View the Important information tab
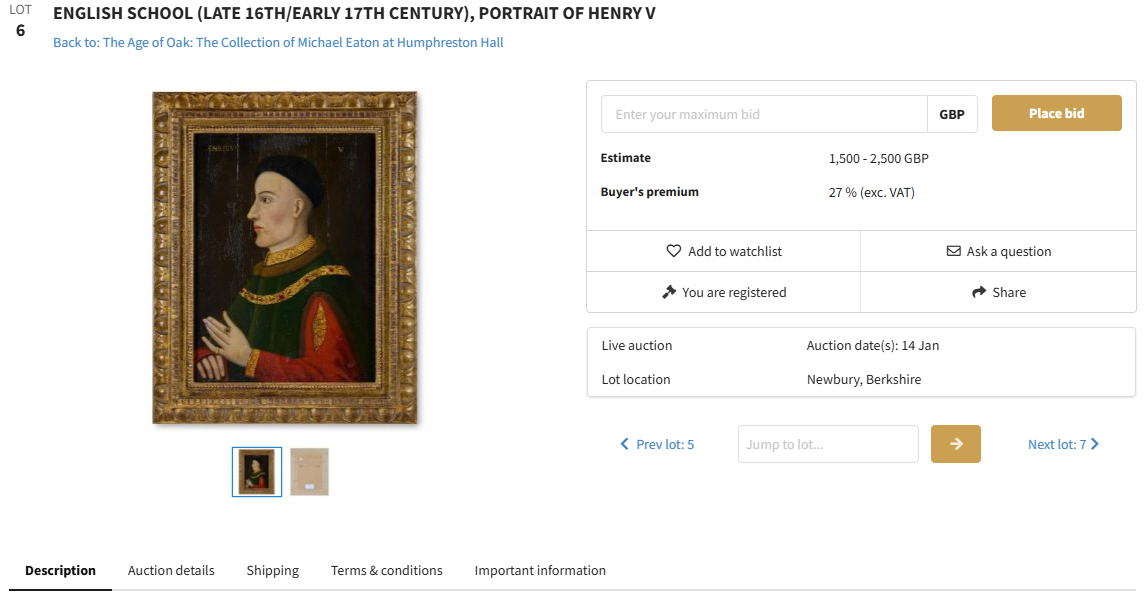 coord(540,570)
